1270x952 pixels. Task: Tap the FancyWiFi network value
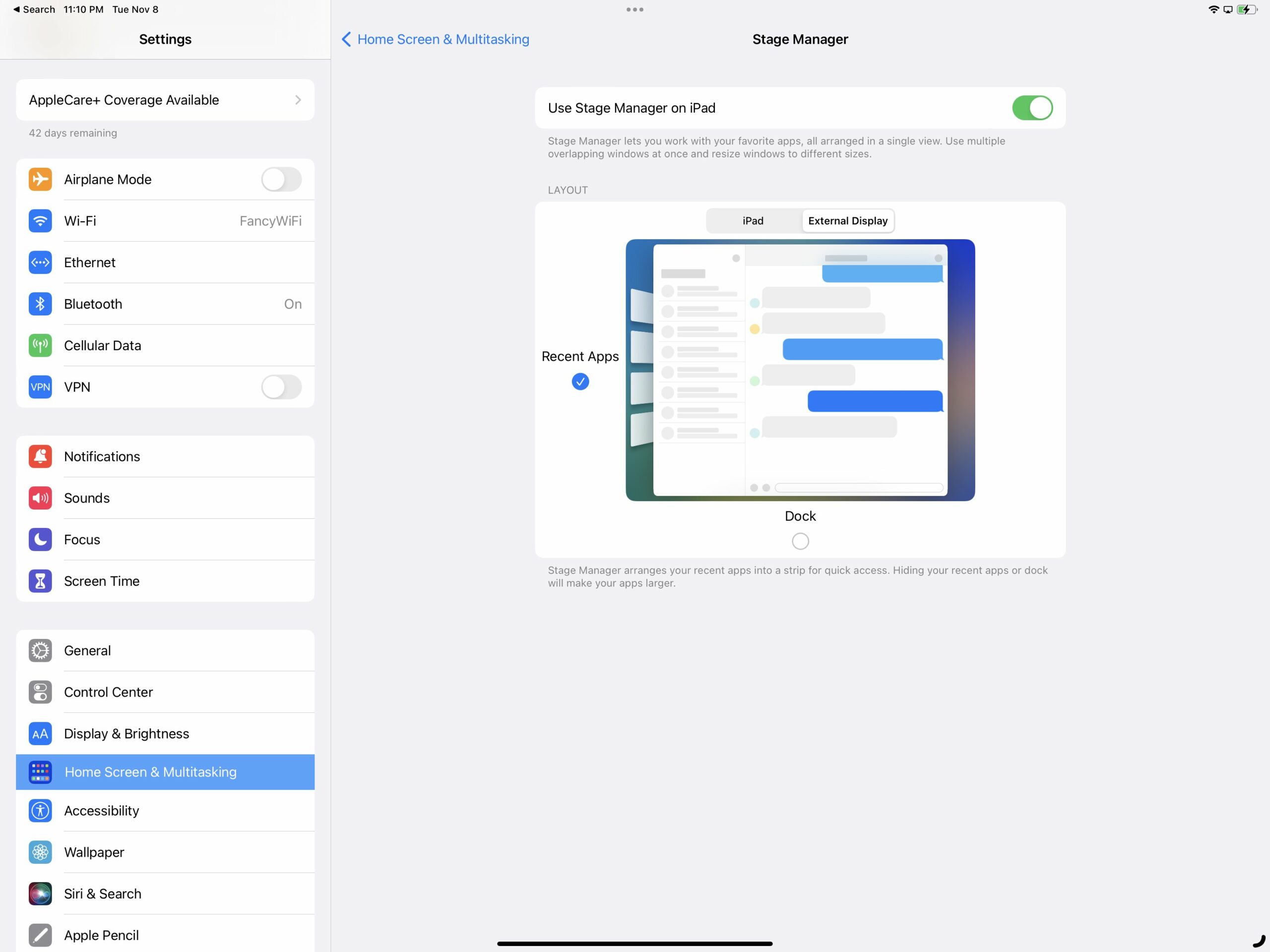coord(270,221)
